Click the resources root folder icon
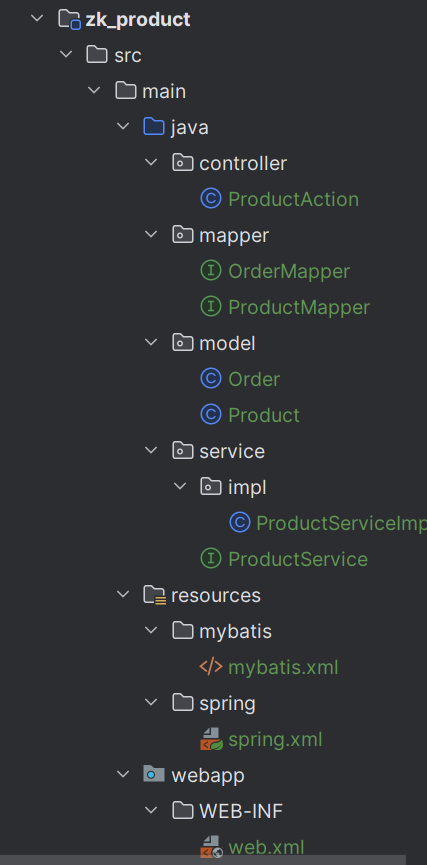The image size is (427, 865). click(x=154, y=595)
